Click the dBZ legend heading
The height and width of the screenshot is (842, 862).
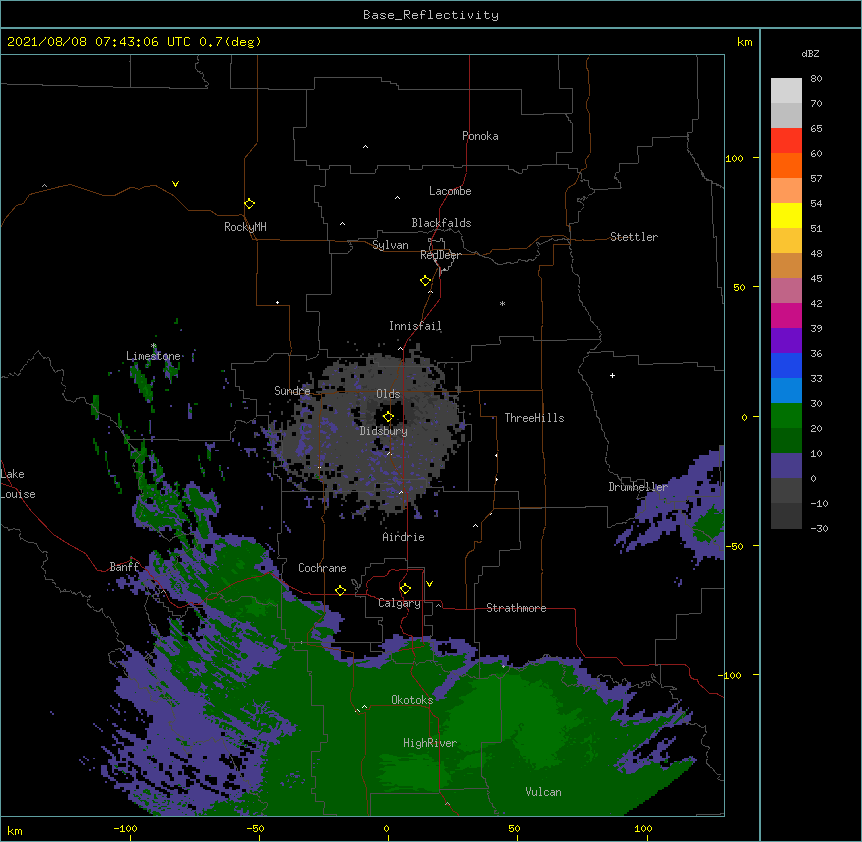tap(810, 53)
